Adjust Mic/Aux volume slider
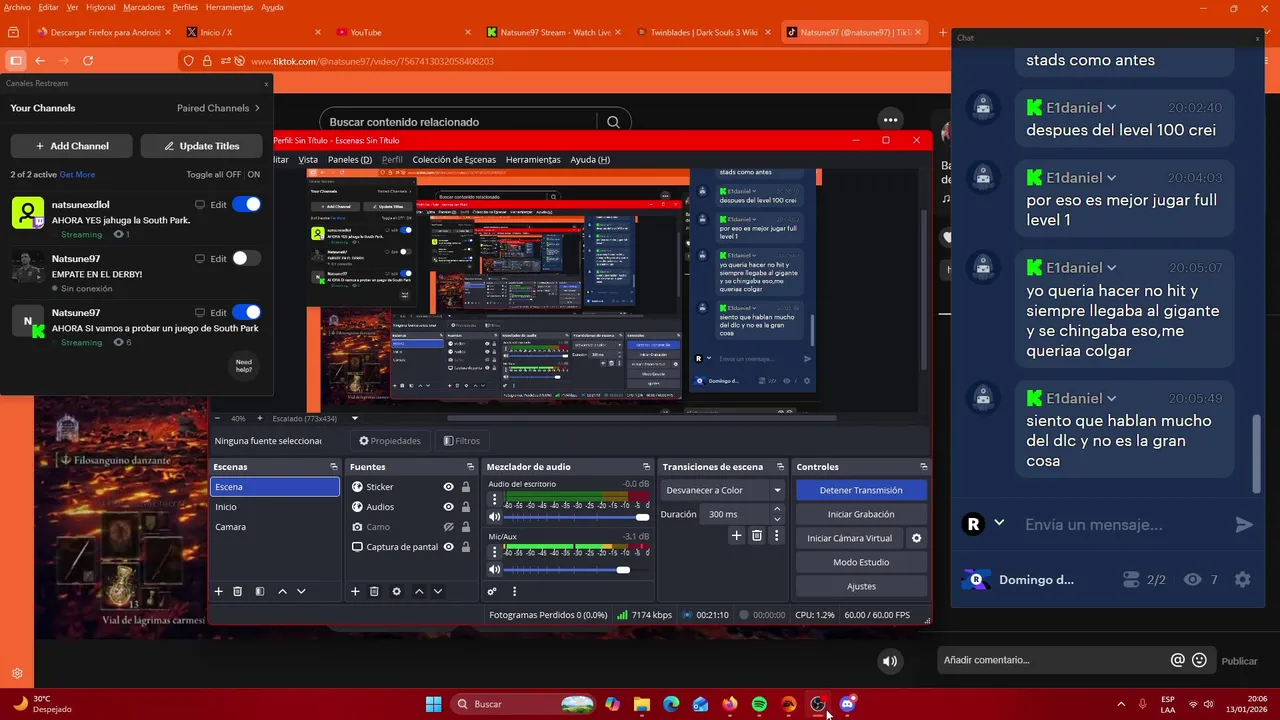Image resolution: width=1280 pixels, height=720 pixels. [x=576, y=570]
